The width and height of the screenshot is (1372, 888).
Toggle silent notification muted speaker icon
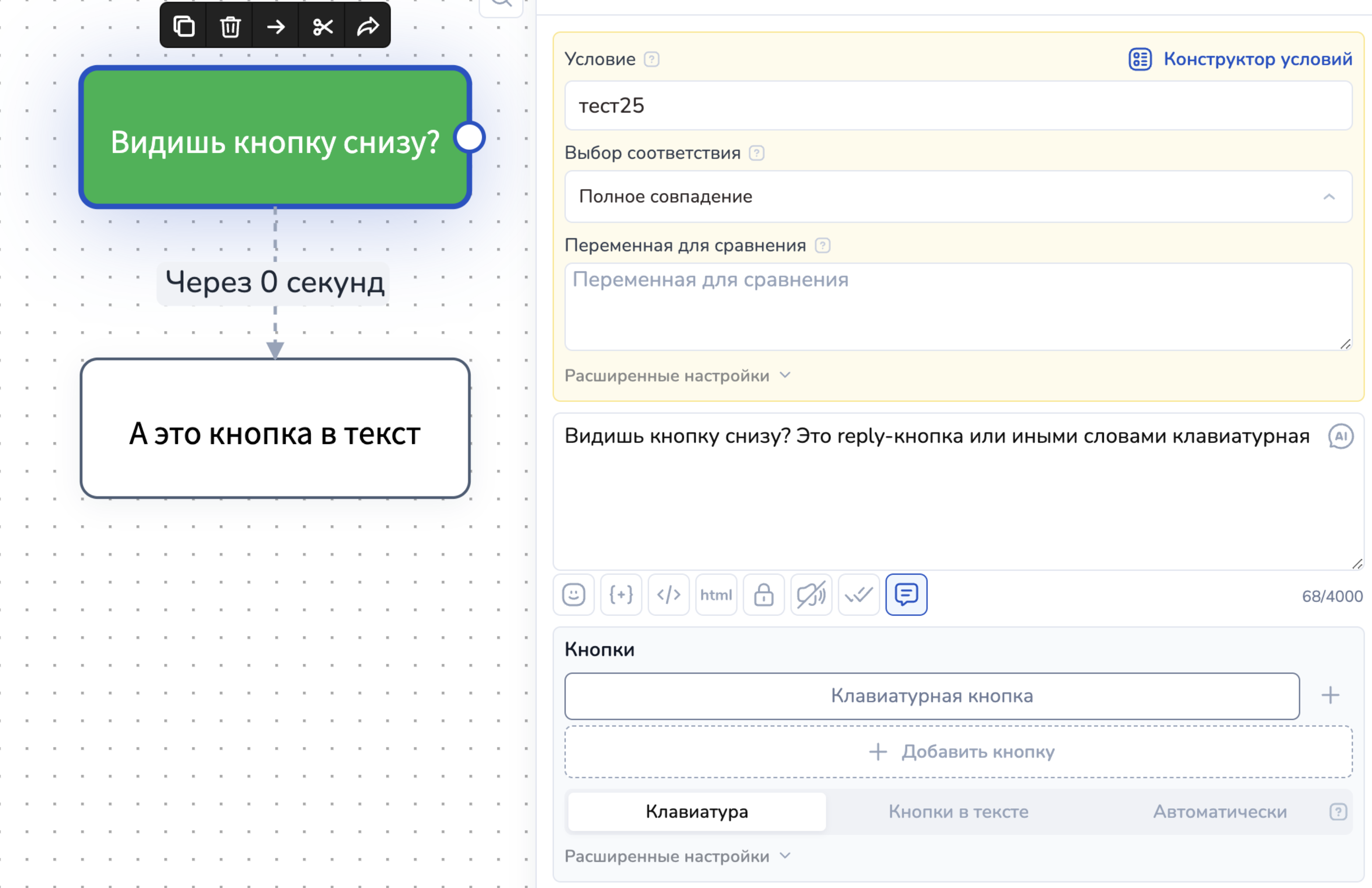click(811, 595)
